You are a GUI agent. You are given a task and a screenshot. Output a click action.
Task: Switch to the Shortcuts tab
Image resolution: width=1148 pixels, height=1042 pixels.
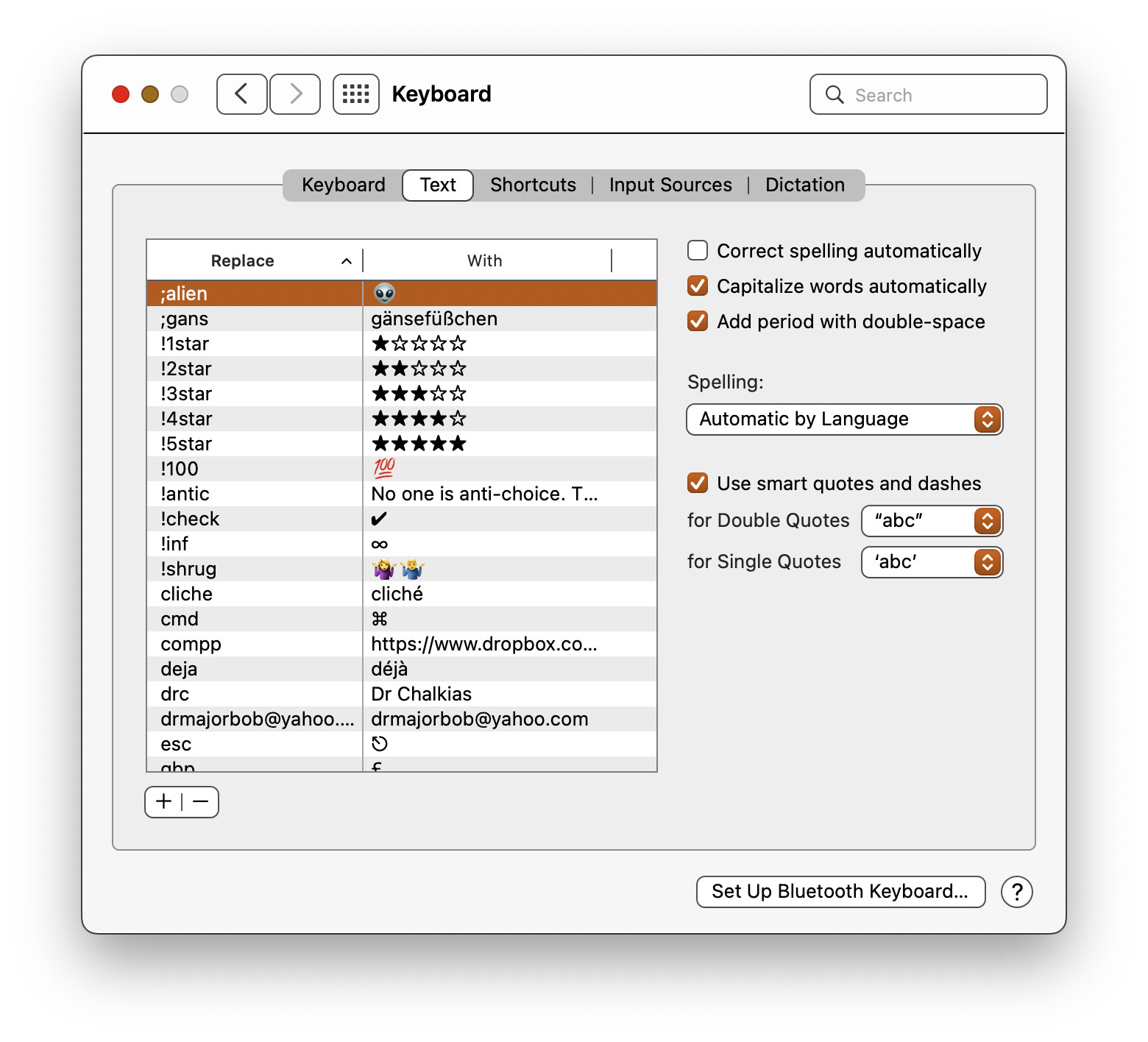[533, 185]
